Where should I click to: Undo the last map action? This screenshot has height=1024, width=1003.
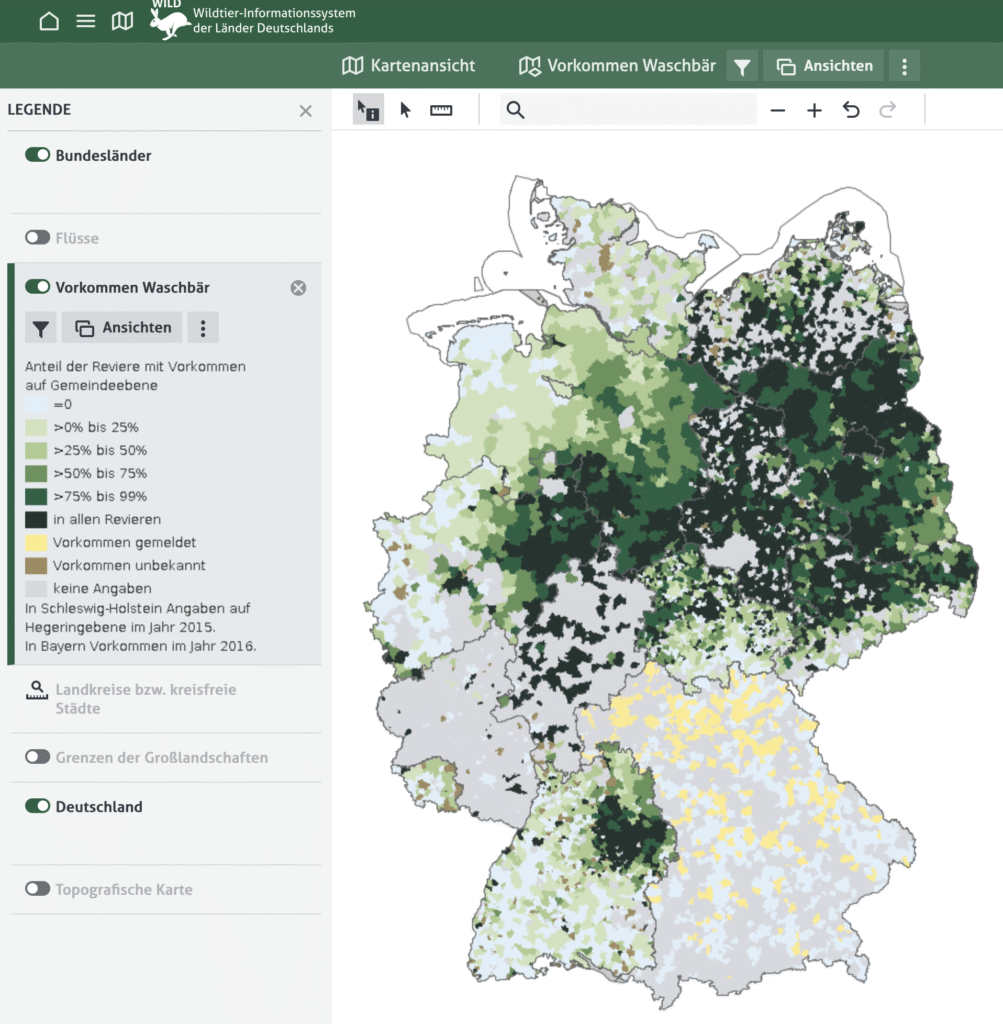851,110
